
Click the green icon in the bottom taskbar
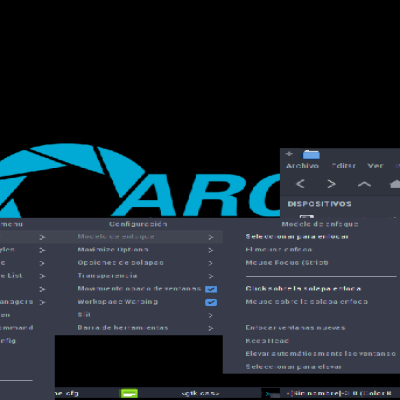tap(129, 393)
